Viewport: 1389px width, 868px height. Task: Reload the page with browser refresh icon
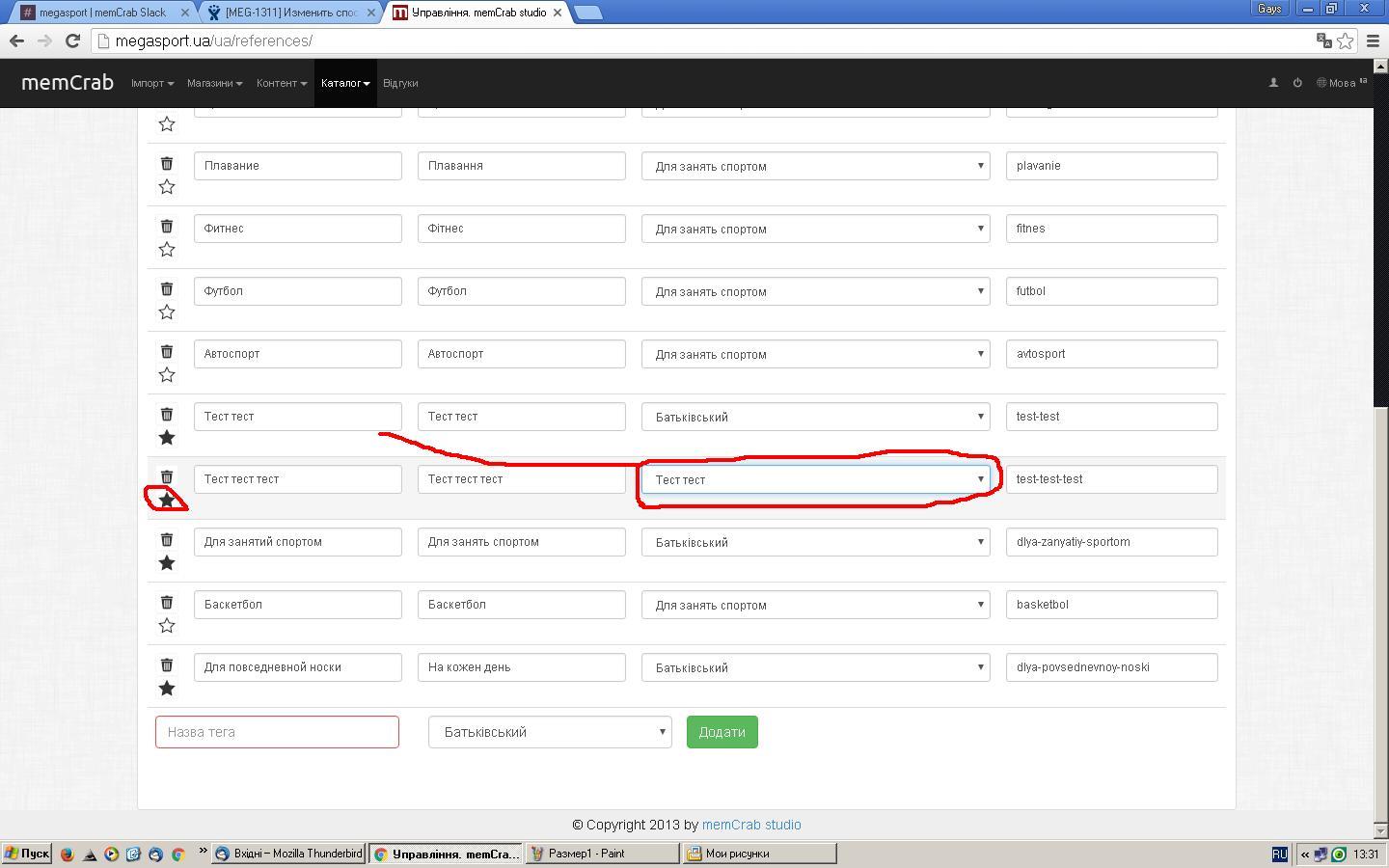pos(72,41)
